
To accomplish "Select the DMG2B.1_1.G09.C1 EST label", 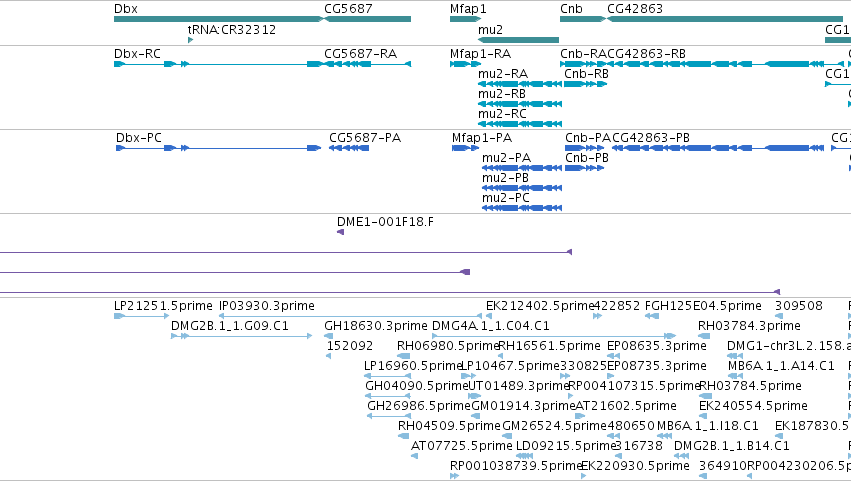I will (x=230, y=326).
